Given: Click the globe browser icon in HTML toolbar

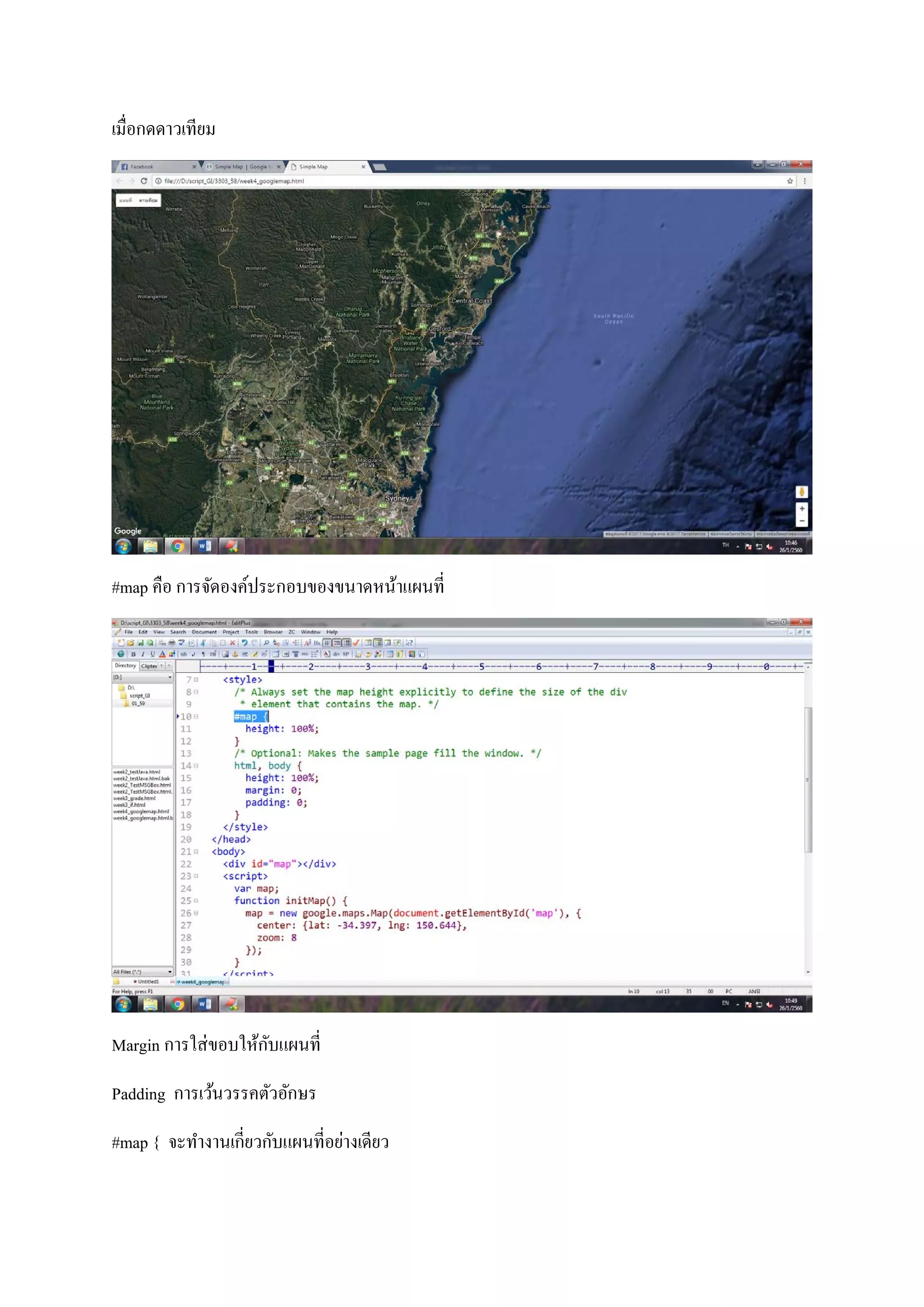Looking at the screenshot, I should coord(120,654).
